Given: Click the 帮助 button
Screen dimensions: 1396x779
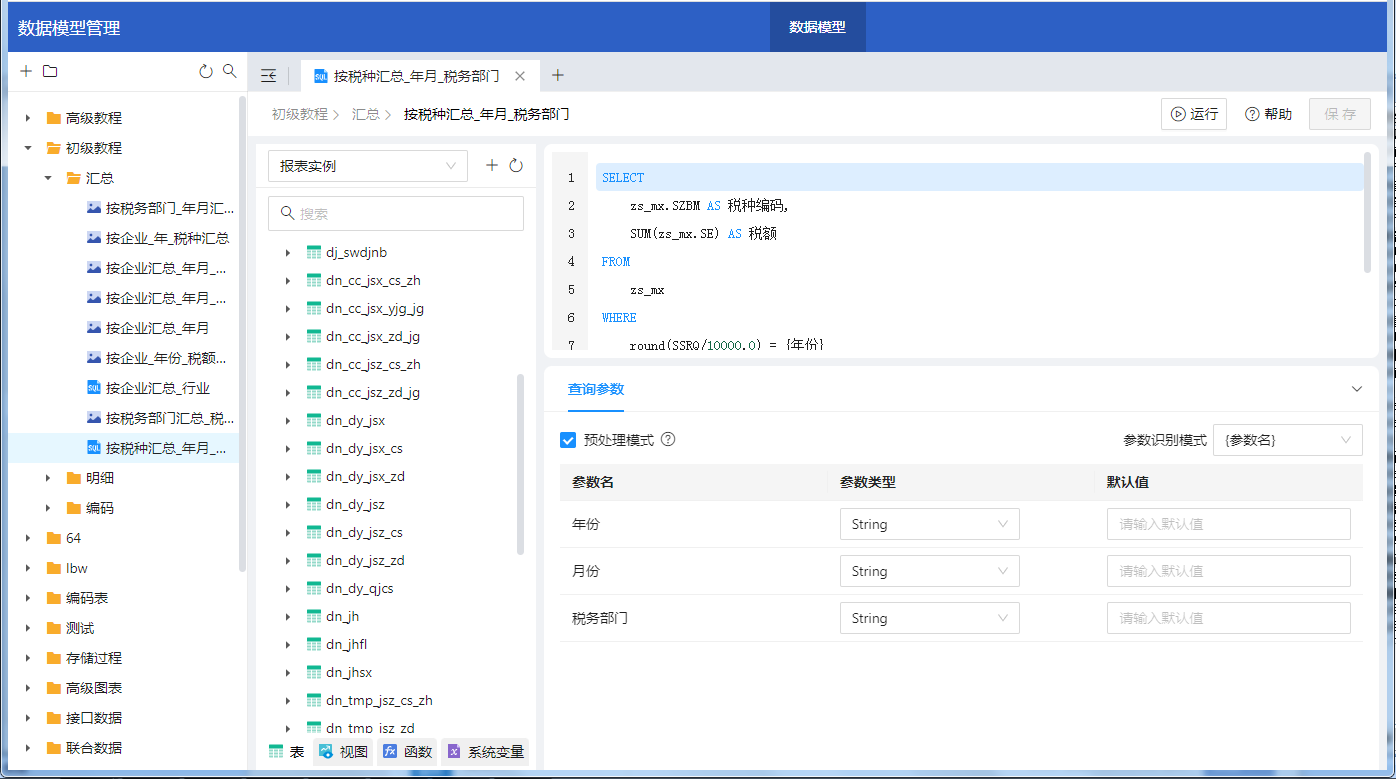Looking at the screenshot, I should pyautogui.click(x=1268, y=114).
